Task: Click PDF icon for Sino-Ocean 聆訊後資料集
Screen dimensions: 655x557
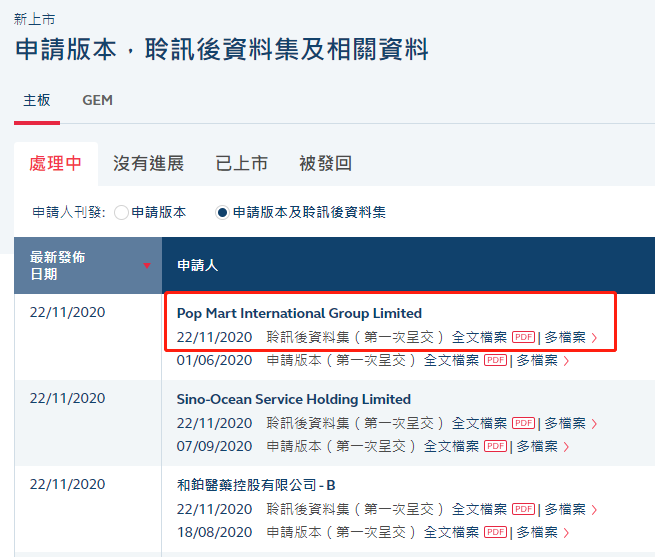Action: 523,424
